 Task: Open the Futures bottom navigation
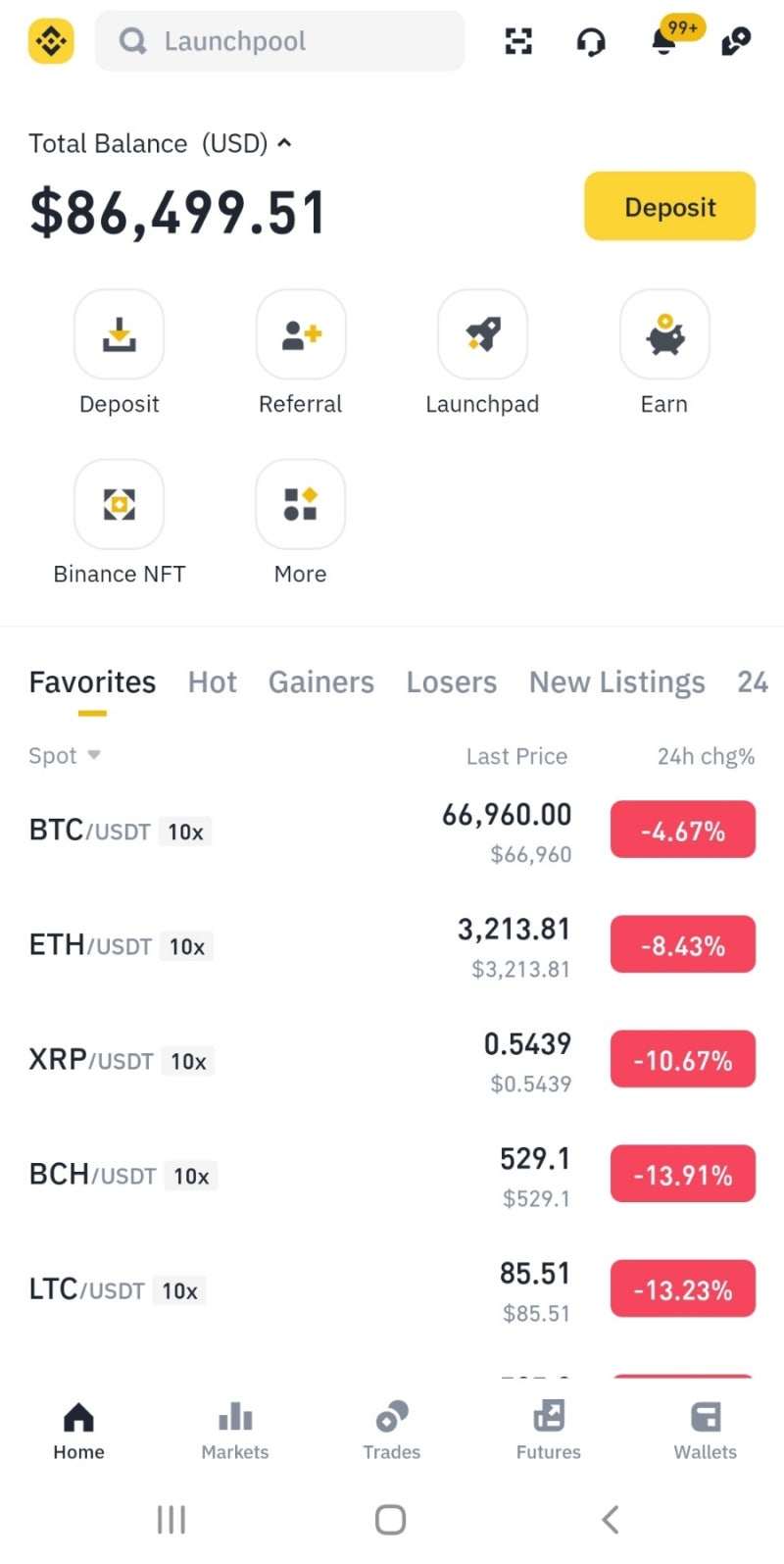(549, 1430)
